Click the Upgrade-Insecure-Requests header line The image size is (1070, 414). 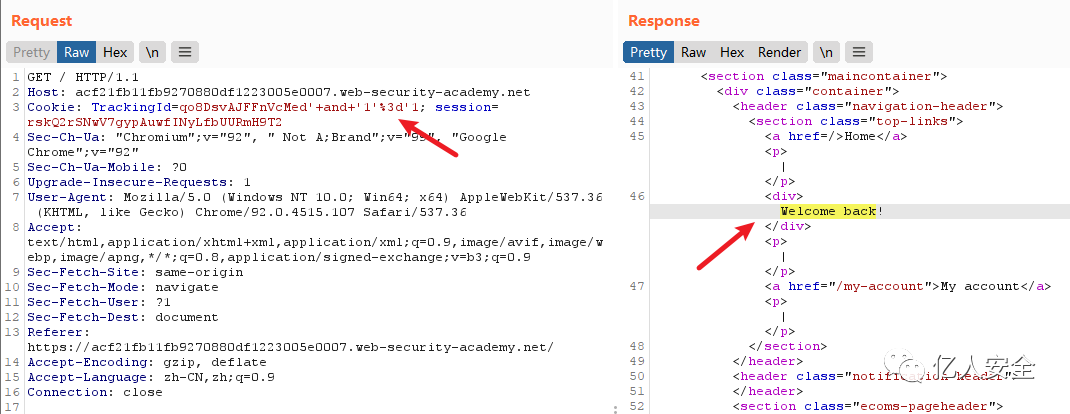(139, 182)
